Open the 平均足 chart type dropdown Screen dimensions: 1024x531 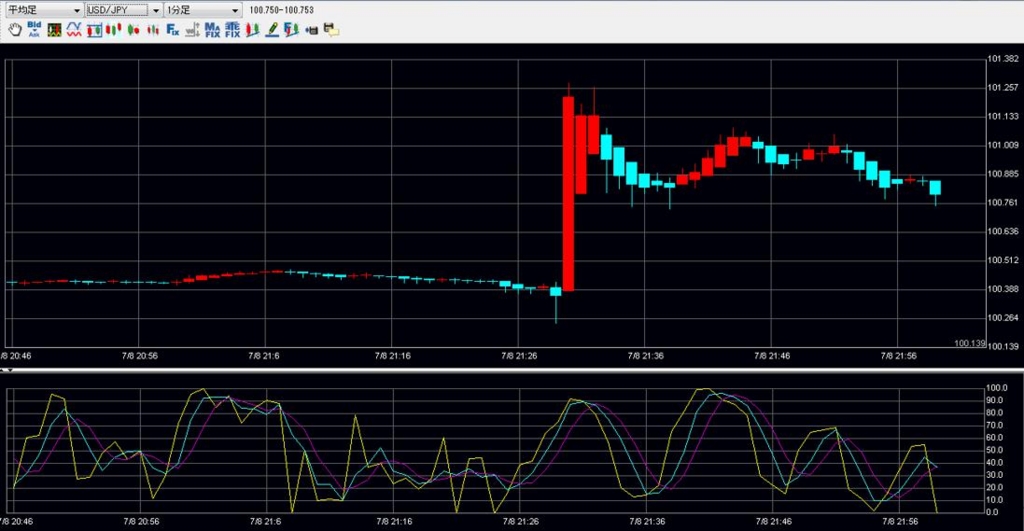[43, 10]
